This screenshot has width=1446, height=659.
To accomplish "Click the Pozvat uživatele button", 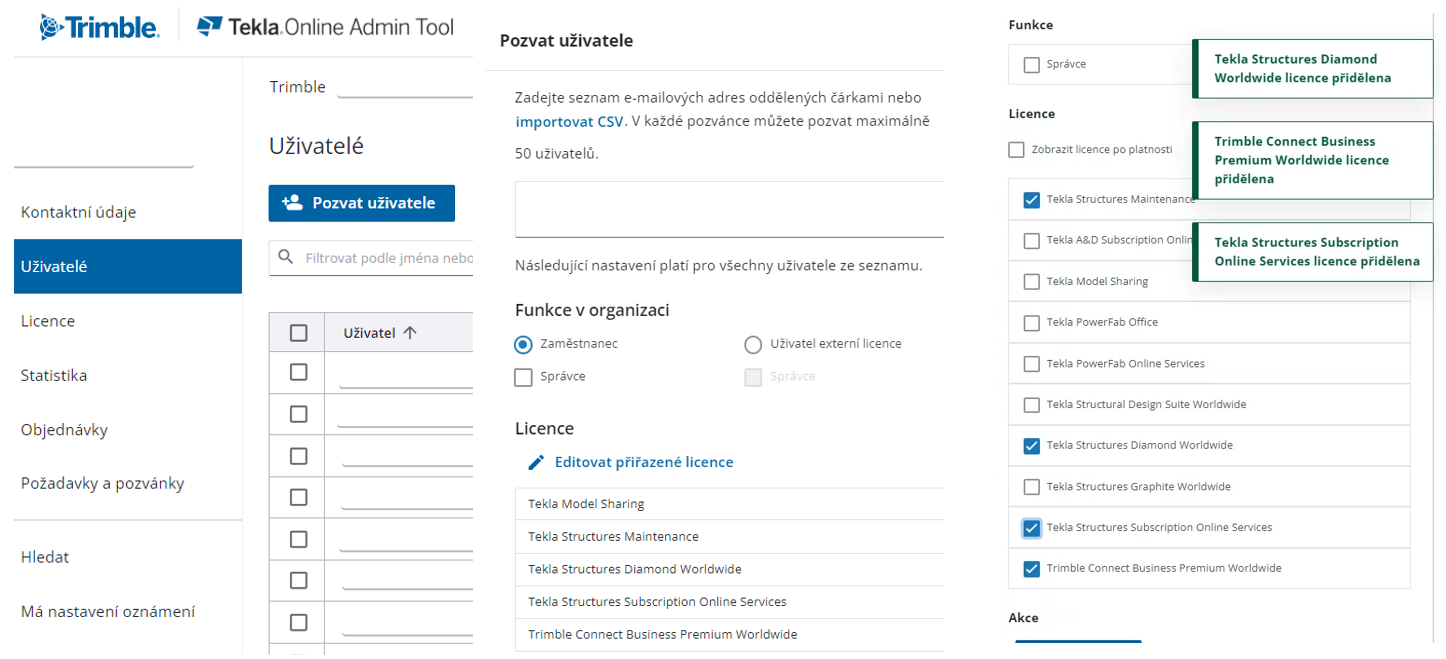I will tap(361, 203).
